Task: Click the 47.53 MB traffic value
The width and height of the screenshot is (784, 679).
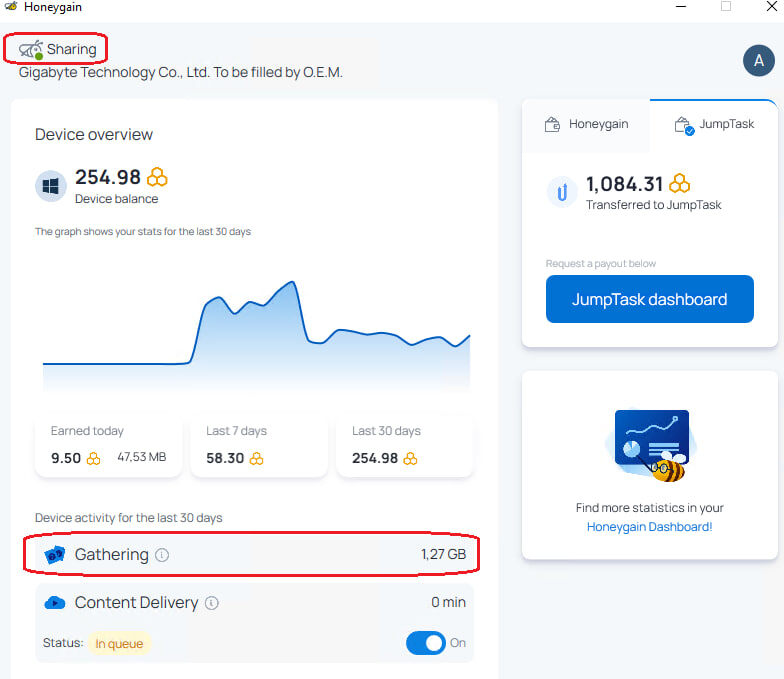Action: [142, 457]
